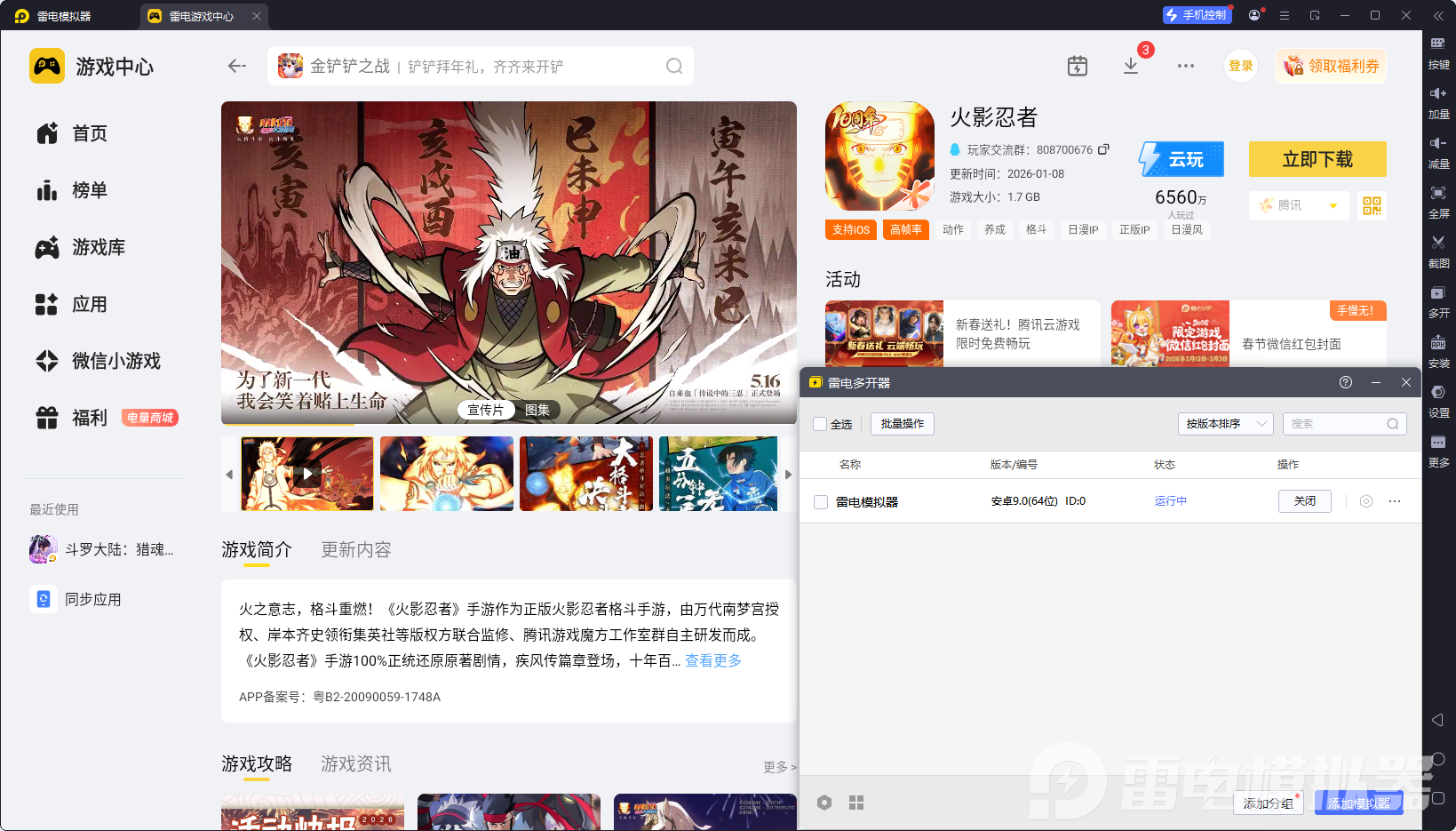1456x831 pixels.
Task: Open 按键 keymapping in right sidebar
Action: tap(1438, 52)
